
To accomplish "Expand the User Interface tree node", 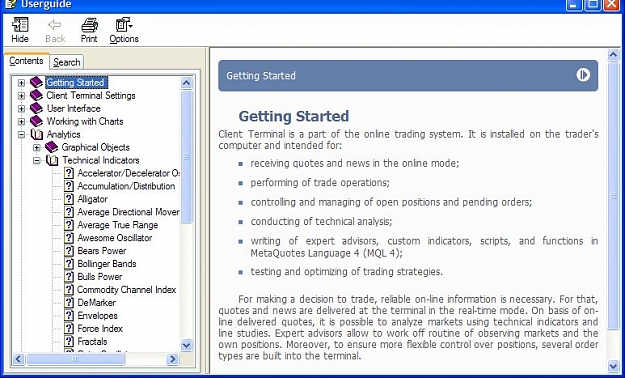I will pyautogui.click(x=21, y=109).
